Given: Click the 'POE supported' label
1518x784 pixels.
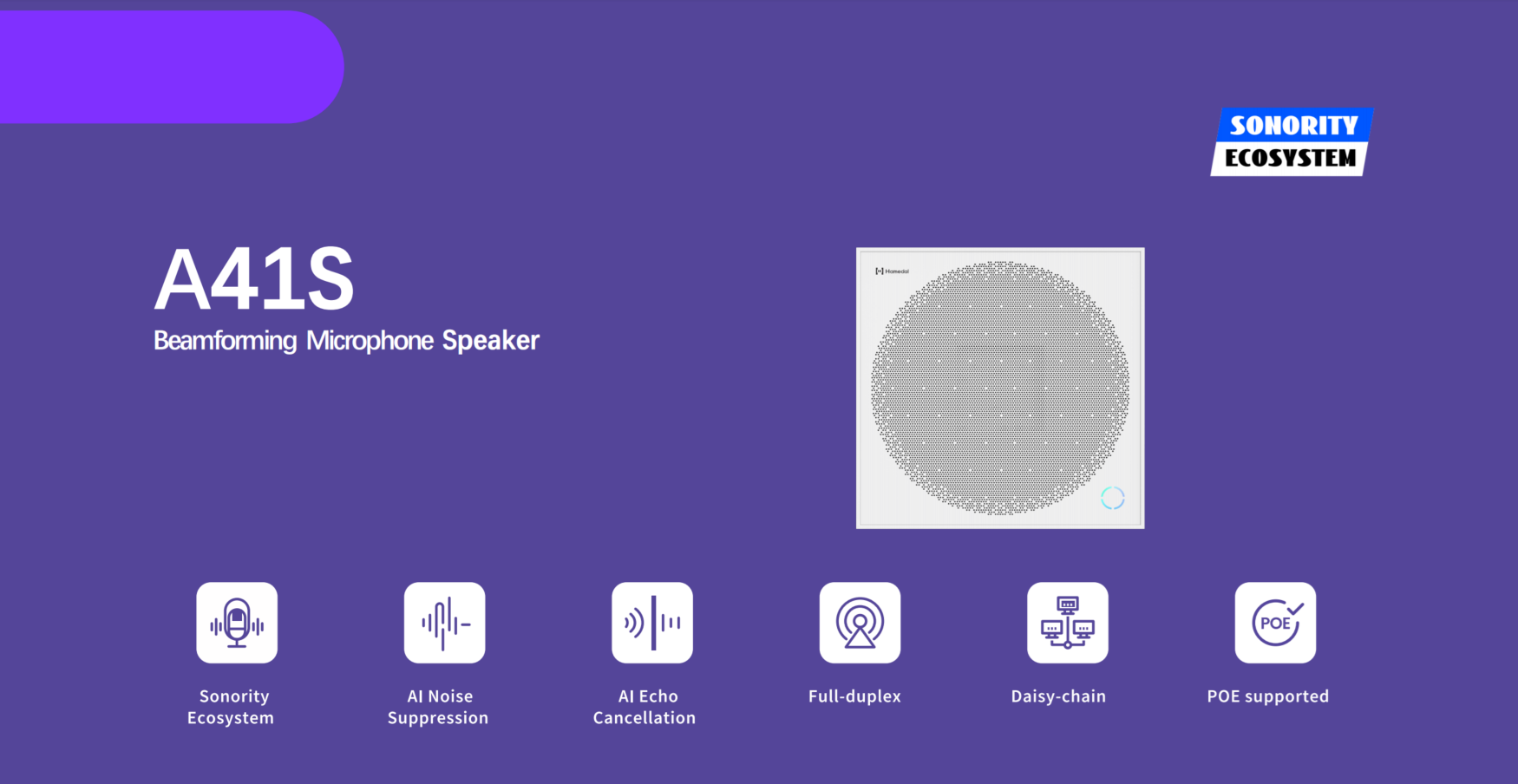Looking at the screenshot, I should [1267, 696].
